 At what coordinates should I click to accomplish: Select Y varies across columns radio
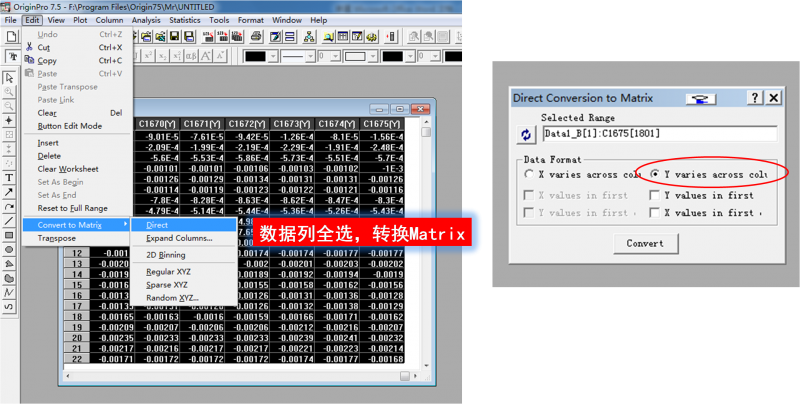pyautogui.click(x=655, y=174)
